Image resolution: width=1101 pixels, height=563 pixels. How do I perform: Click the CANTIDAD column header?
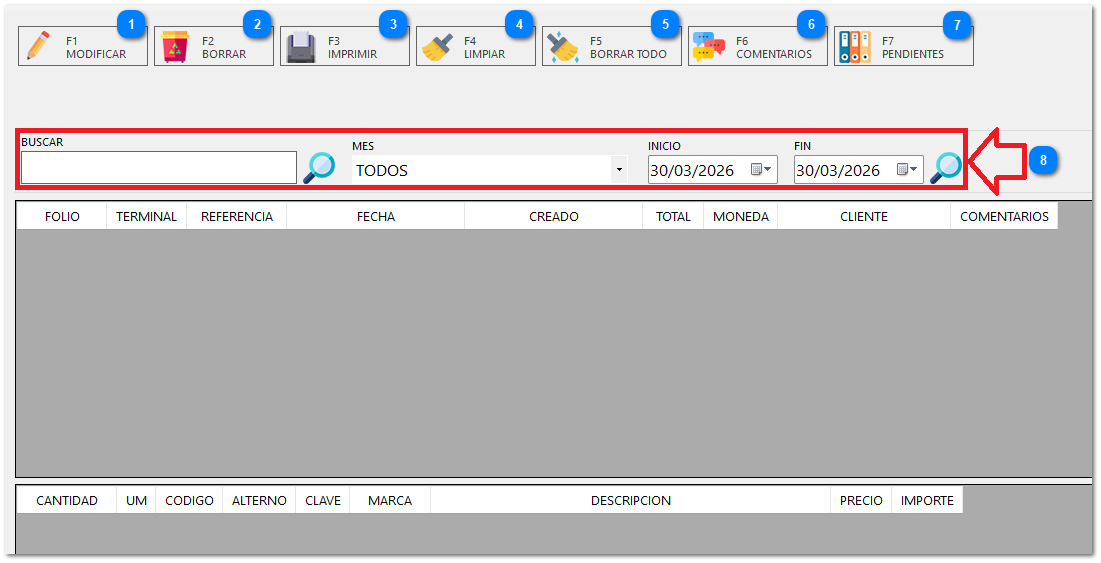(x=67, y=501)
